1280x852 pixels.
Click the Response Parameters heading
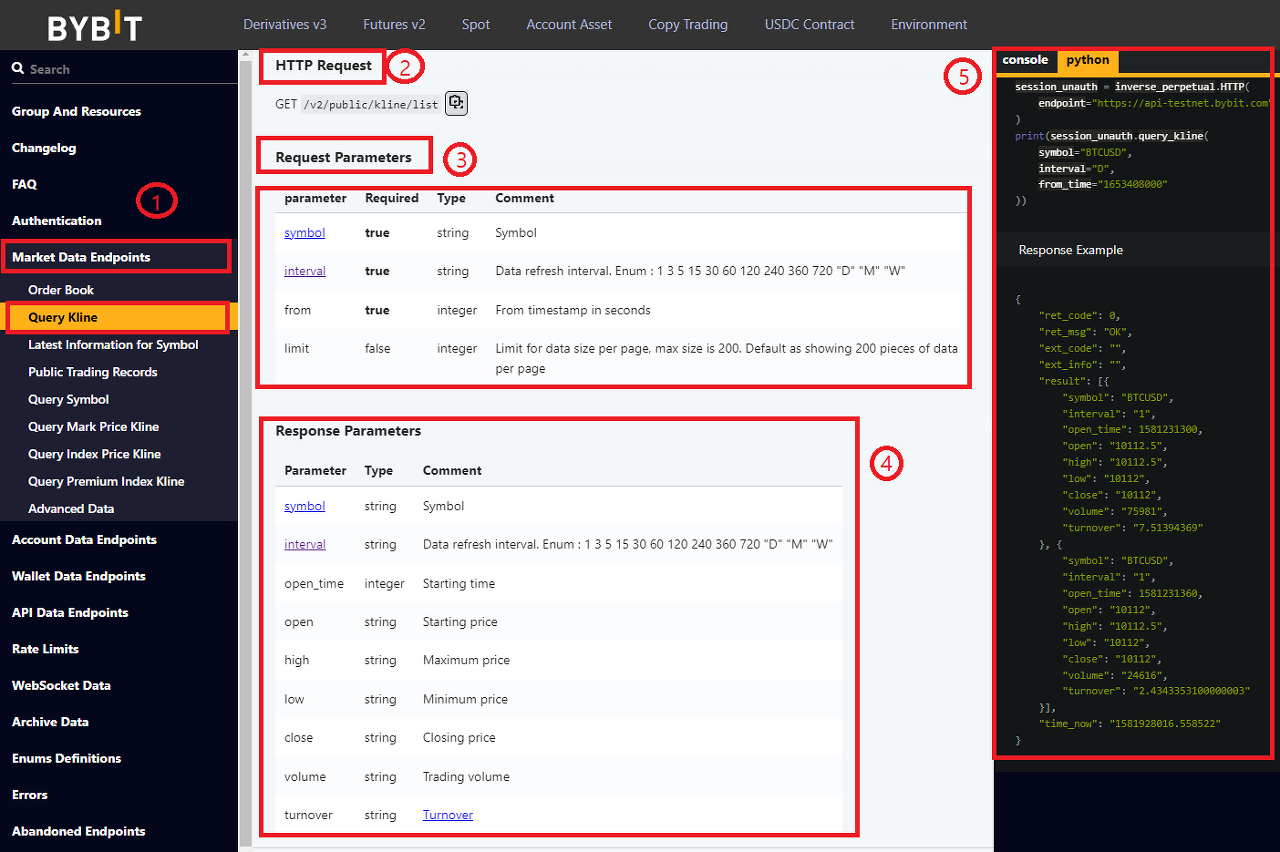(348, 431)
